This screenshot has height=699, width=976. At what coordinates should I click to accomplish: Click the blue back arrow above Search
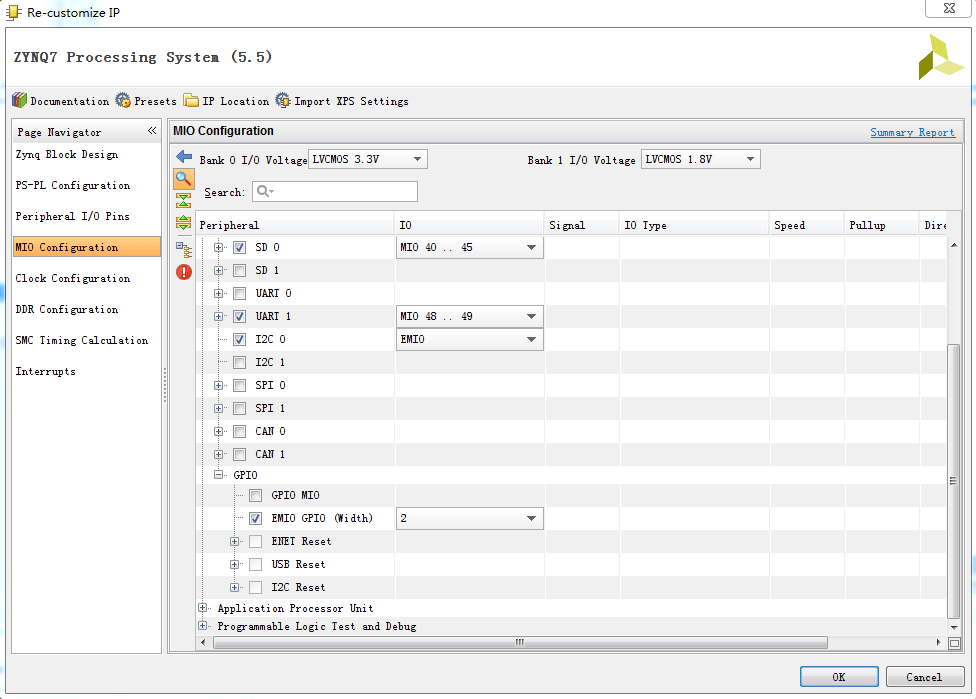[183, 155]
